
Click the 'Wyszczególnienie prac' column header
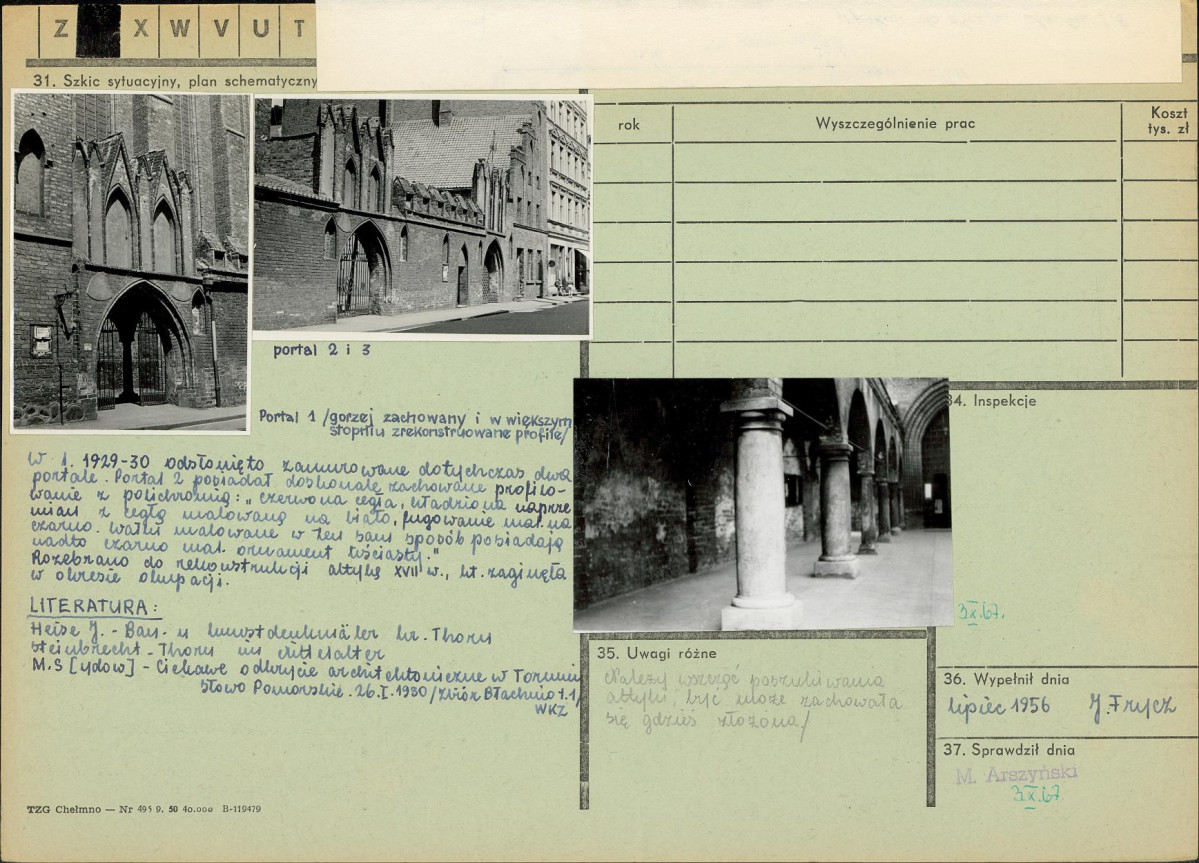895,124
